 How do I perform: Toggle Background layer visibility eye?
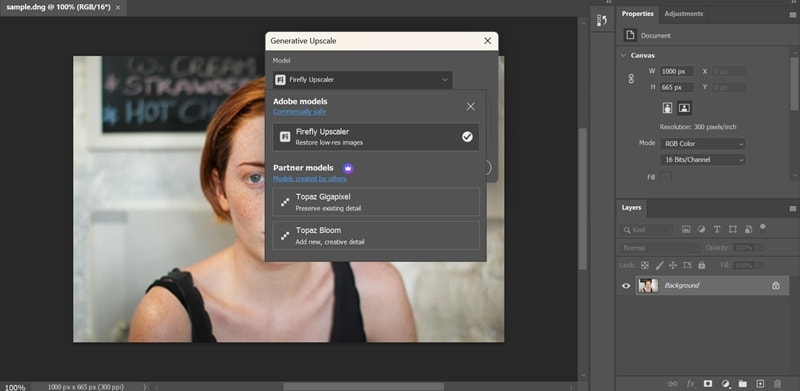626,286
